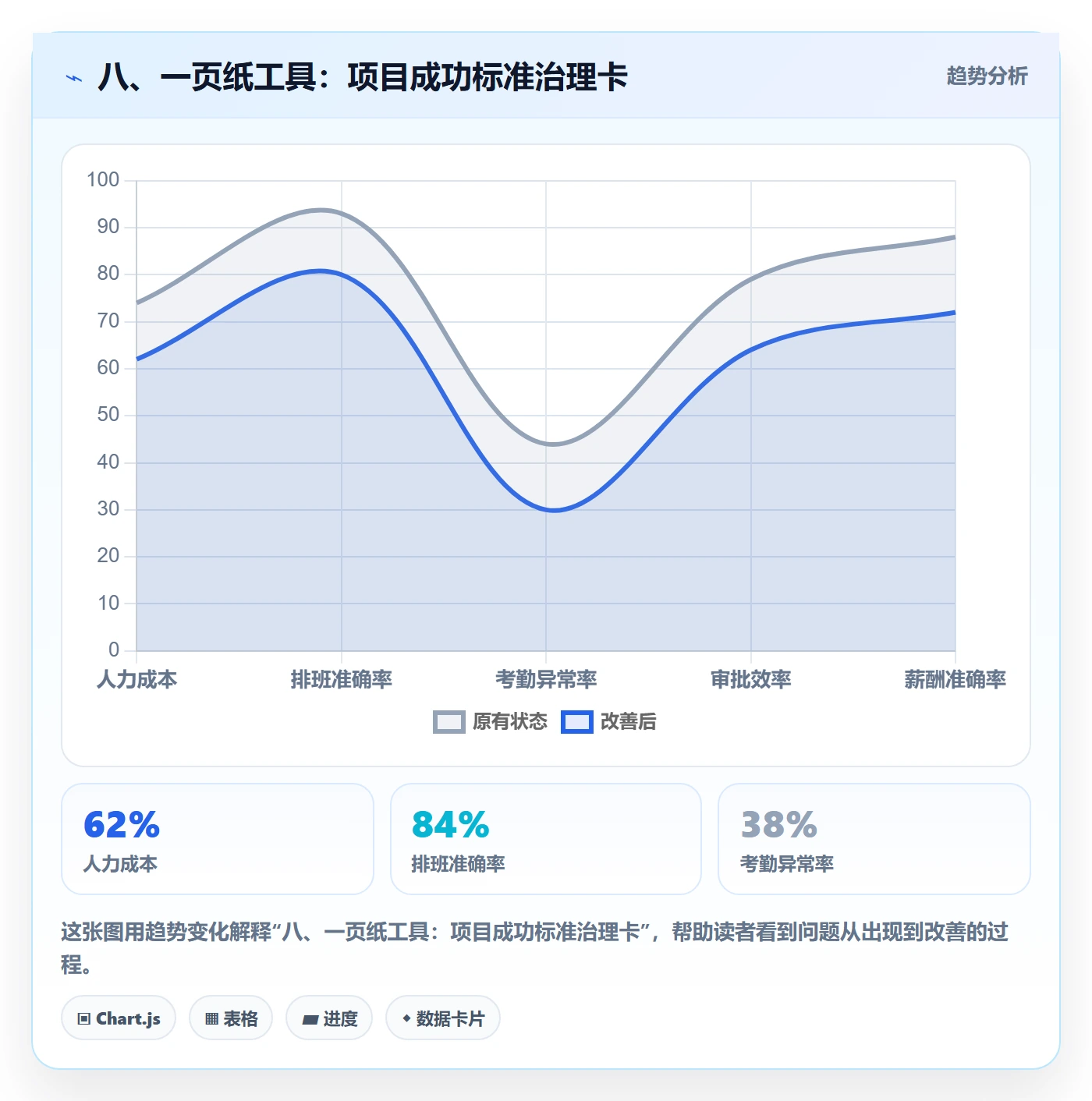Select the 进度 tag chip

coord(329,1018)
